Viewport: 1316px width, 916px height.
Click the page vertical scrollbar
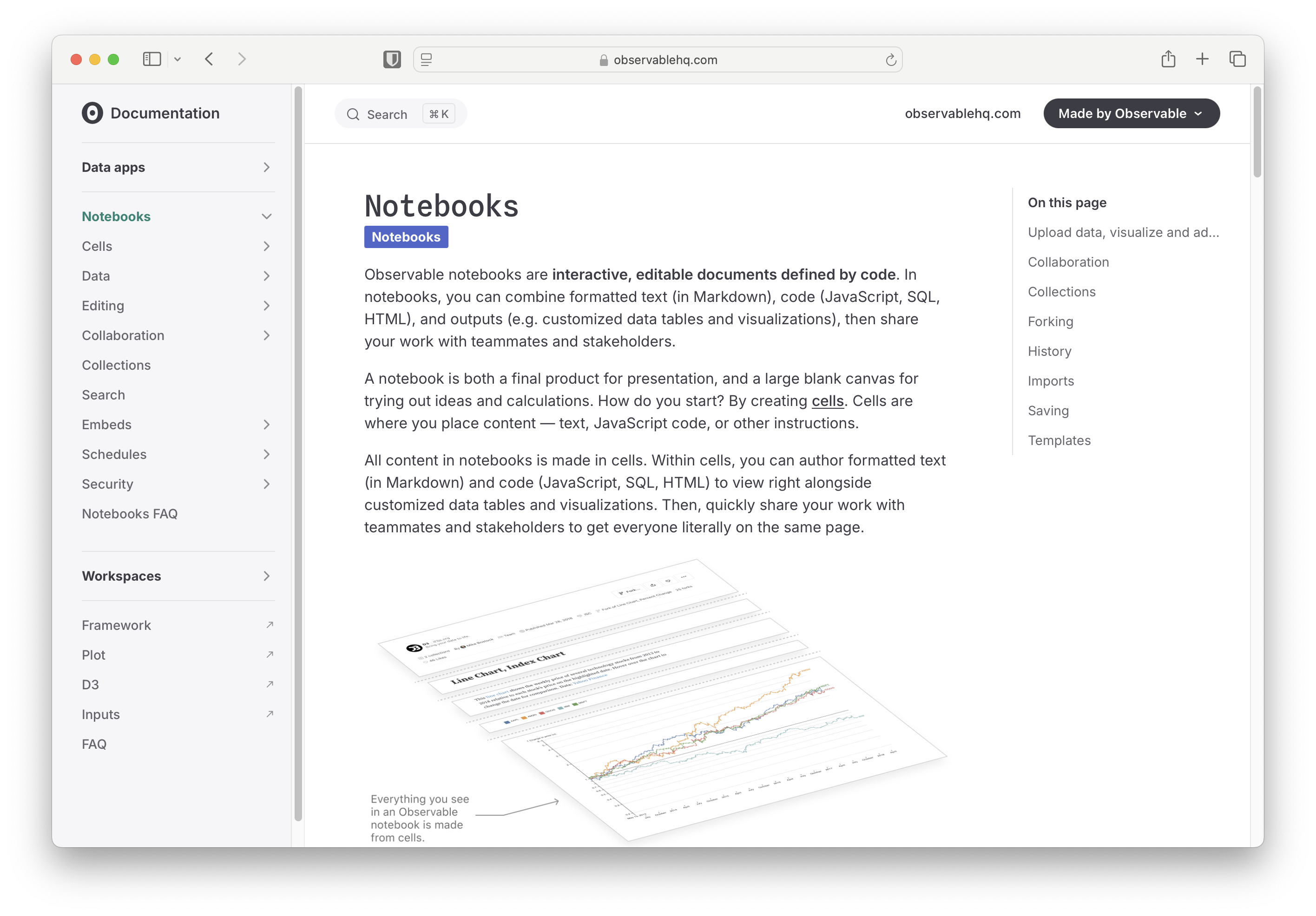click(x=1257, y=132)
